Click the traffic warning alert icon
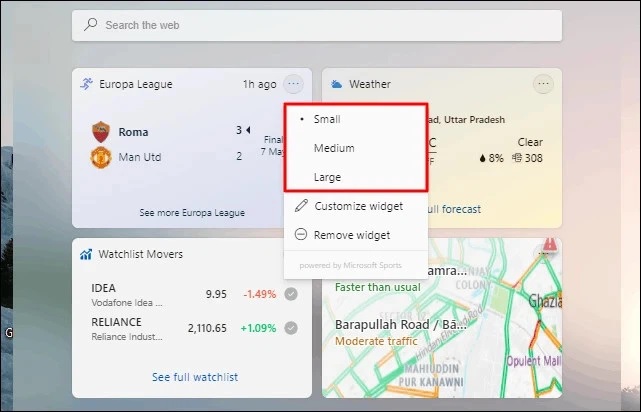 tap(550, 244)
